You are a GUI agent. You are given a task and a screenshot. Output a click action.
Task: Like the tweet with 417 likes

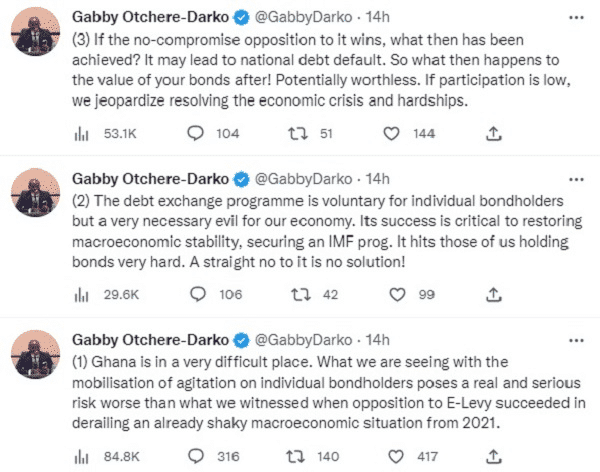[400, 456]
